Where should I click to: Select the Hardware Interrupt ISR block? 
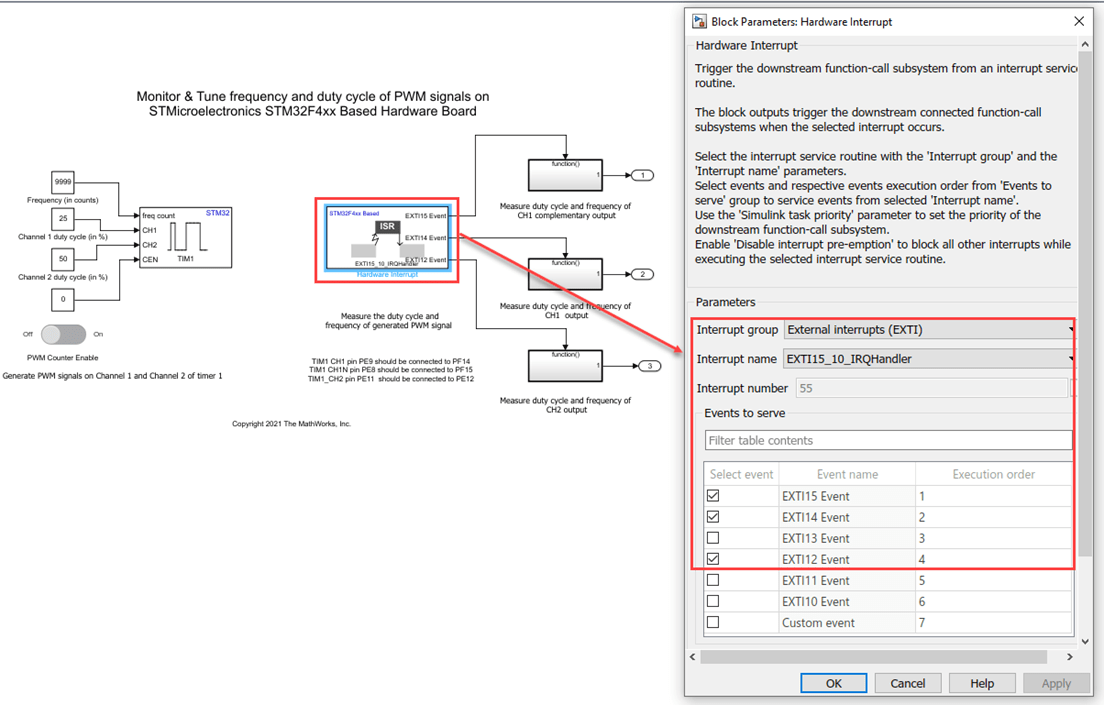point(387,238)
